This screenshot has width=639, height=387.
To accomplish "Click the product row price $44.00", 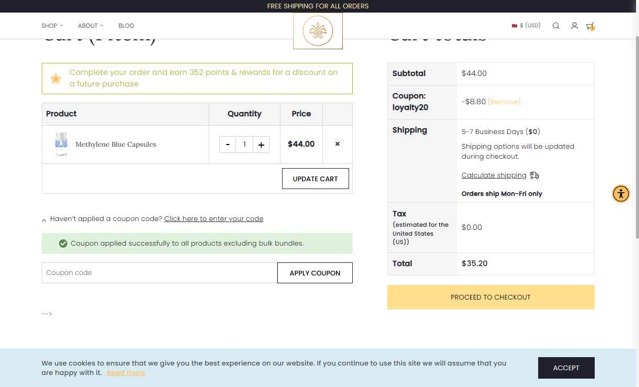I will pos(301,144).
